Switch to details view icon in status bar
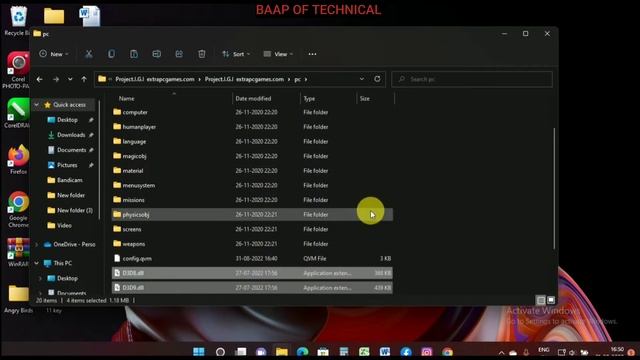This screenshot has width=640, height=360. [540, 300]
